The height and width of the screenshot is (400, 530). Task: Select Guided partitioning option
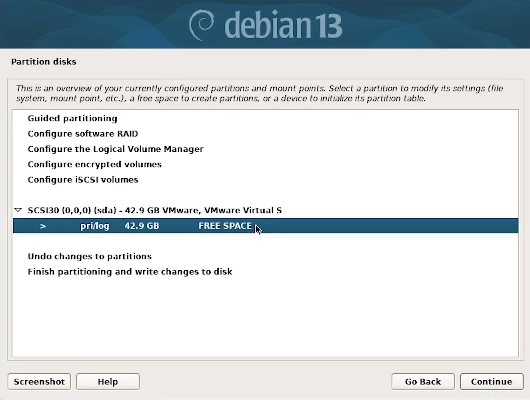[x=72, y=118]
